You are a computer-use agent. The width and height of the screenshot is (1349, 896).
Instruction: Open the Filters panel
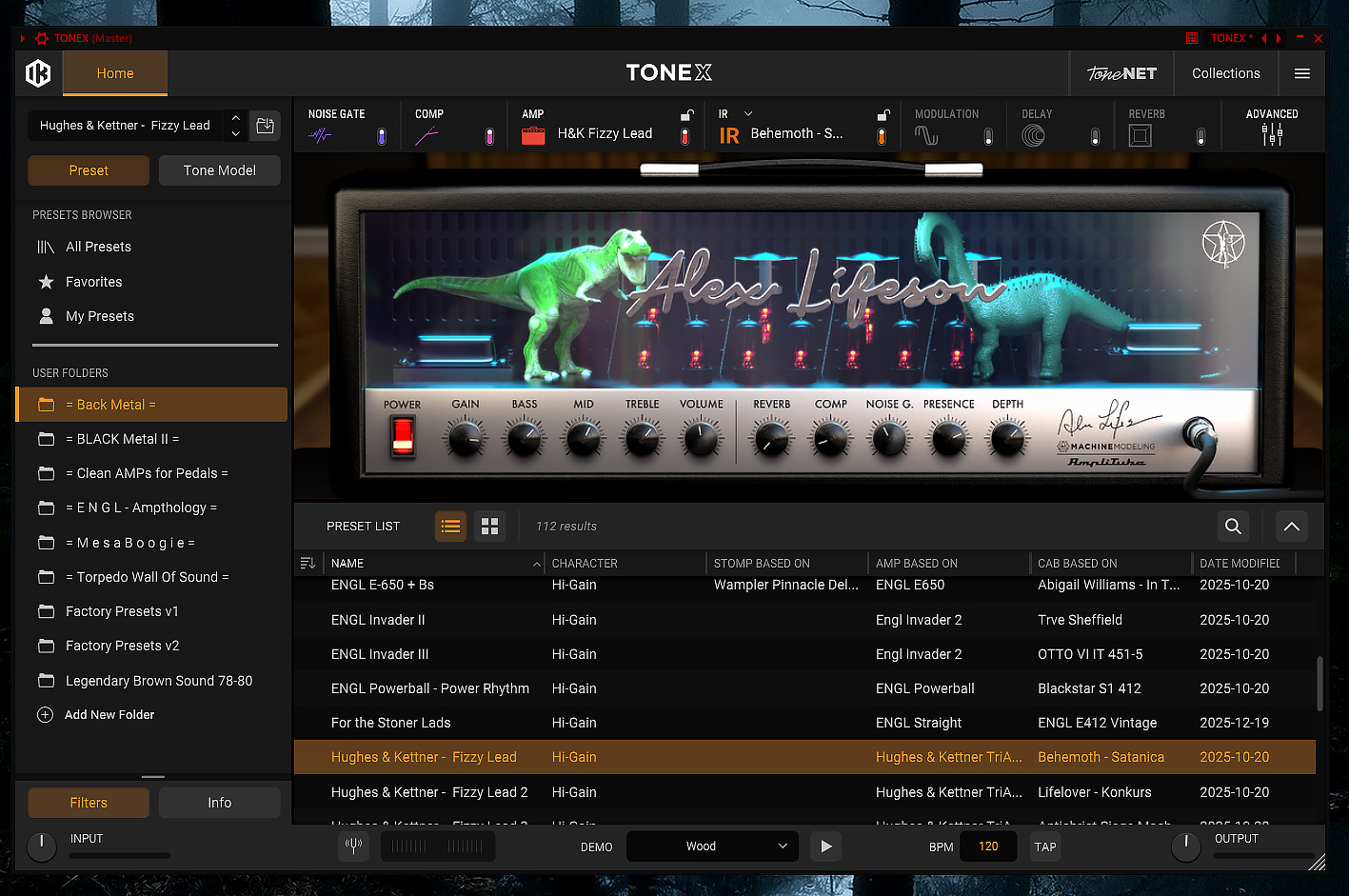pyautogui.click(x=89, y=803)
